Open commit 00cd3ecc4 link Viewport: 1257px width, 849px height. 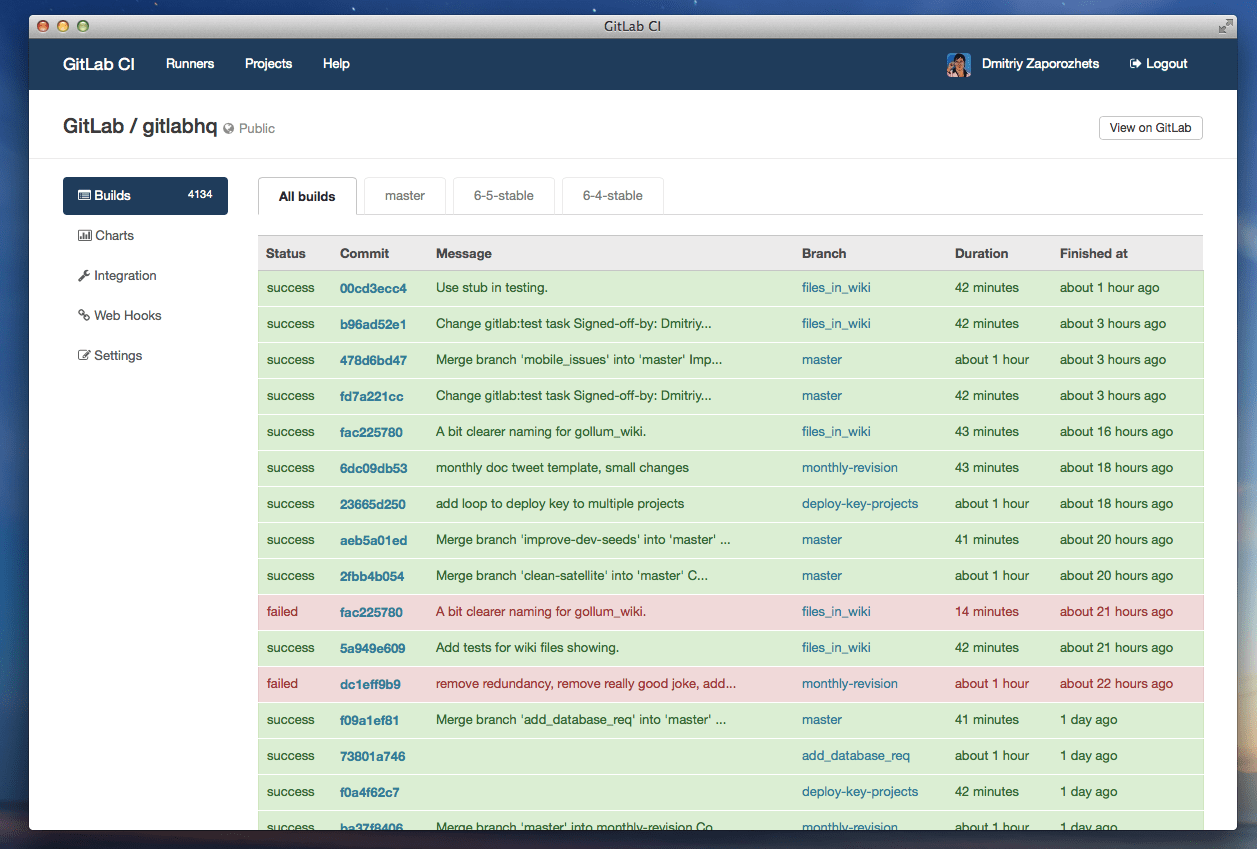click(x=373, y=288)
